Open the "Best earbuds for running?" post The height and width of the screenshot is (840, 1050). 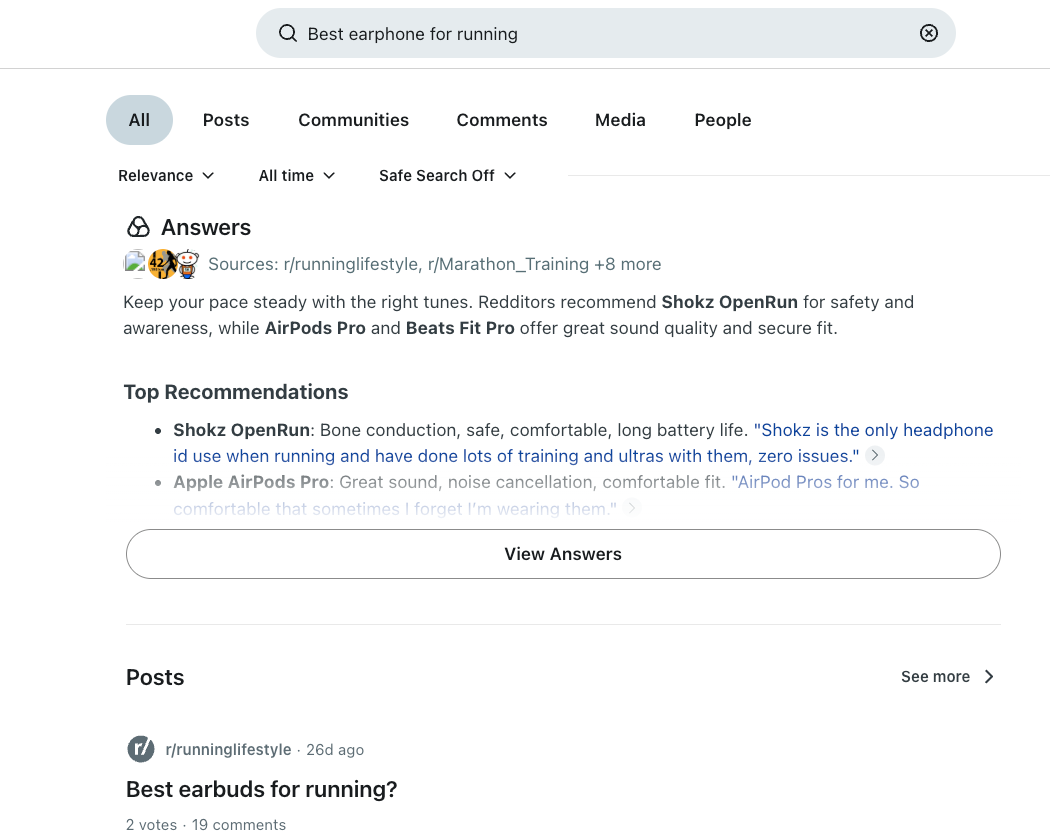coord(261,789)
